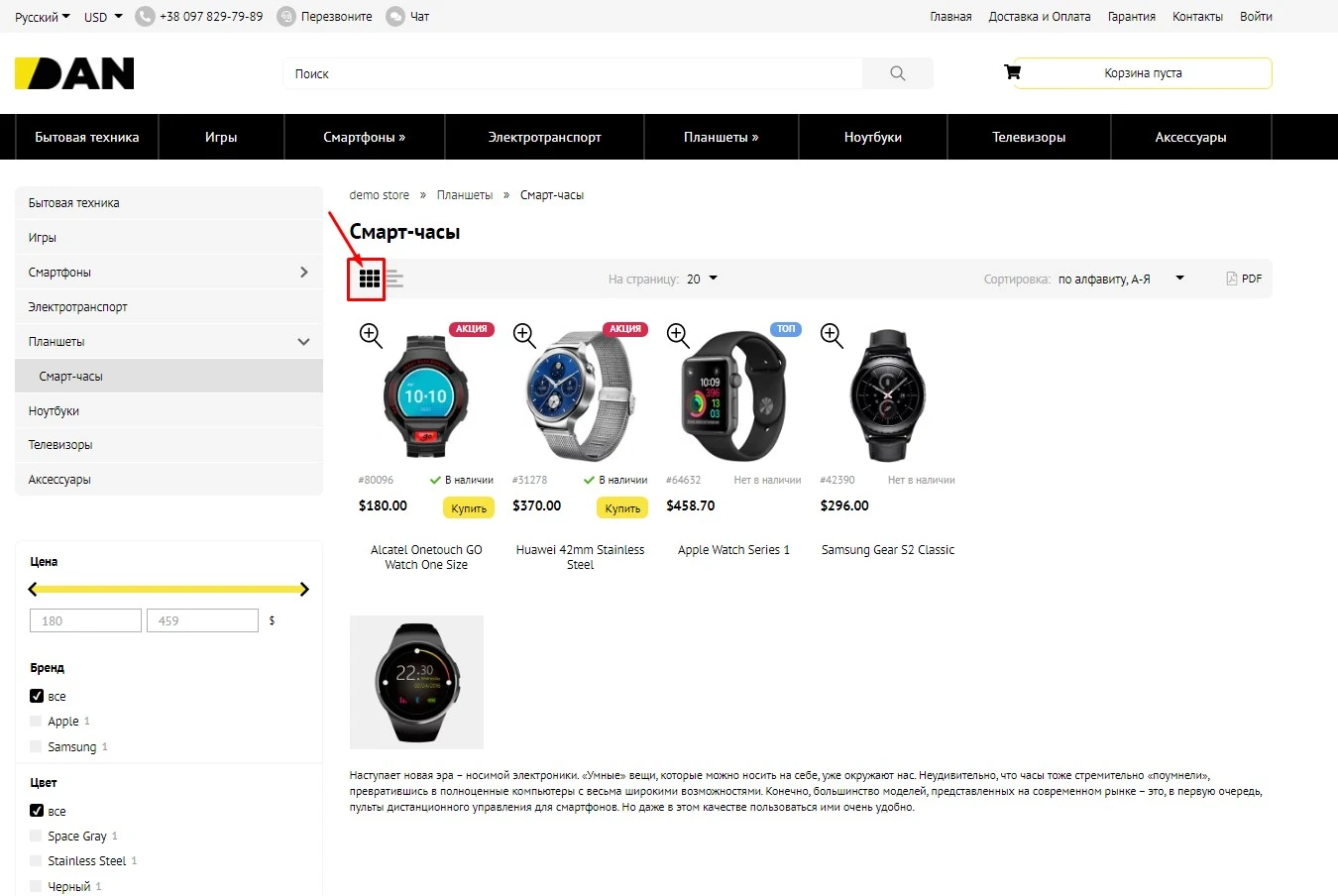The image size is (1338, 896).
Task: Buy the Huawei 42mm Stainless Steel watch
Action: click(x=622, y=508)
